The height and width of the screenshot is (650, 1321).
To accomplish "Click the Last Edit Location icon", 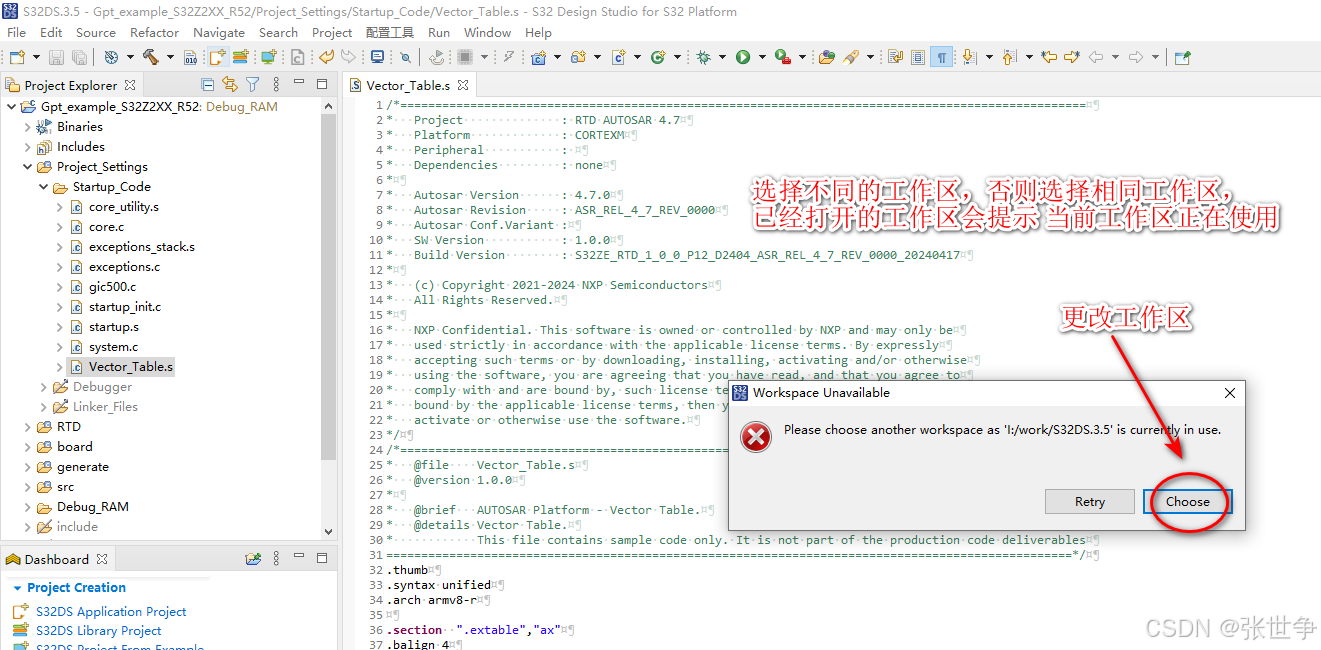I will point(1048,57).
